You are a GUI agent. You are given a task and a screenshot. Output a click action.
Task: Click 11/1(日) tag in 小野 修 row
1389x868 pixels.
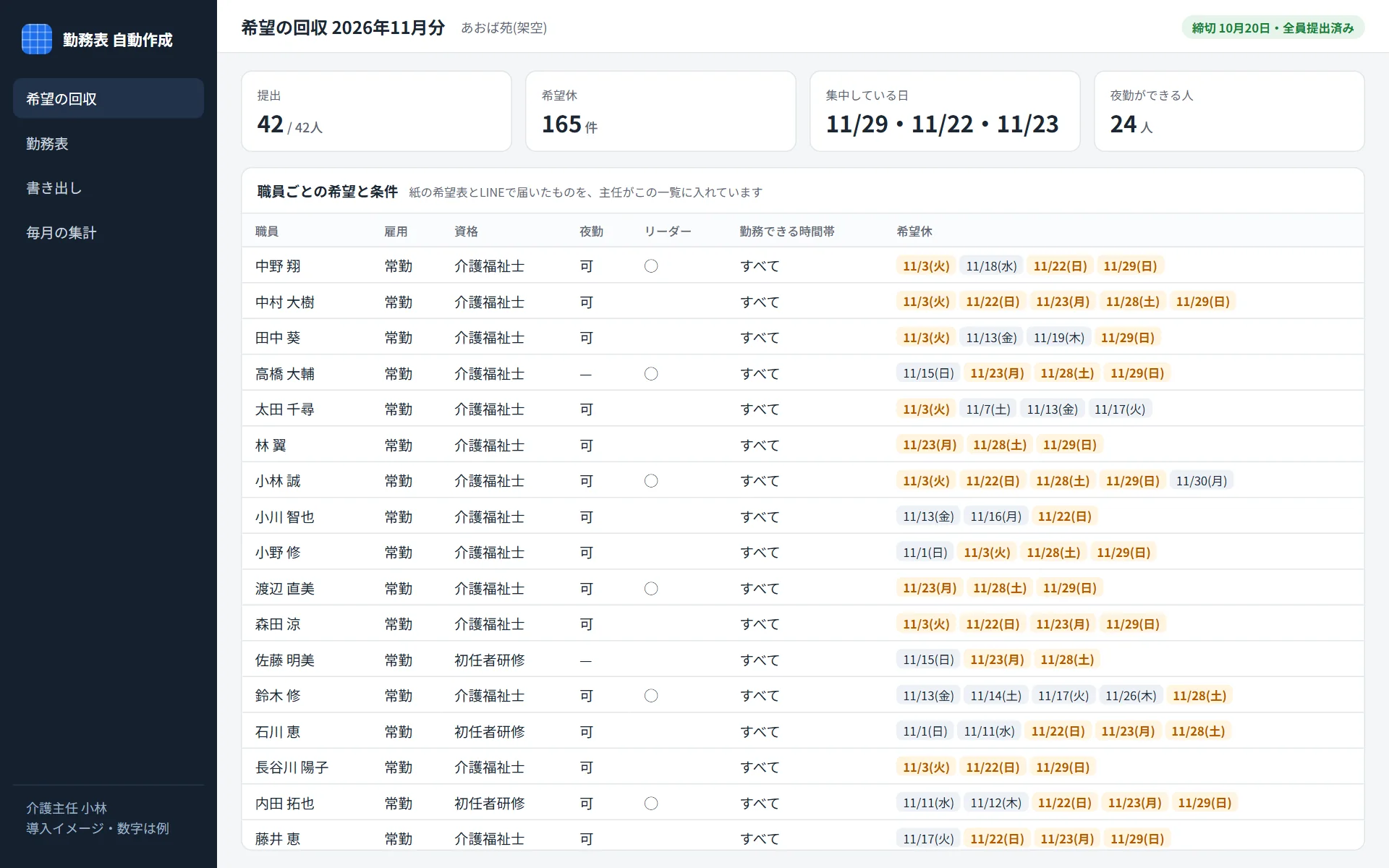pyautogui.click(x=925, y=553)
